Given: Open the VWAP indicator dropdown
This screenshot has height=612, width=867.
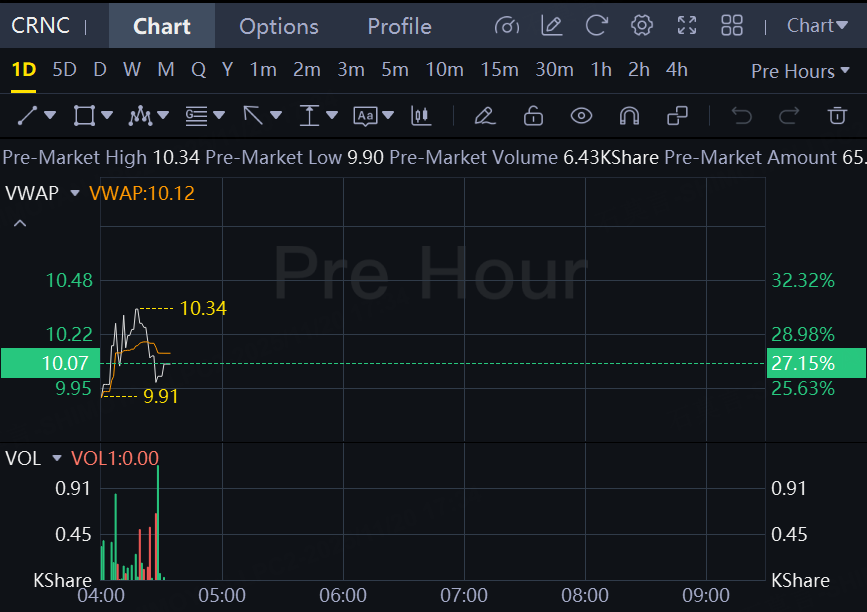Looking at the screenshot, I should click(75, 193).
